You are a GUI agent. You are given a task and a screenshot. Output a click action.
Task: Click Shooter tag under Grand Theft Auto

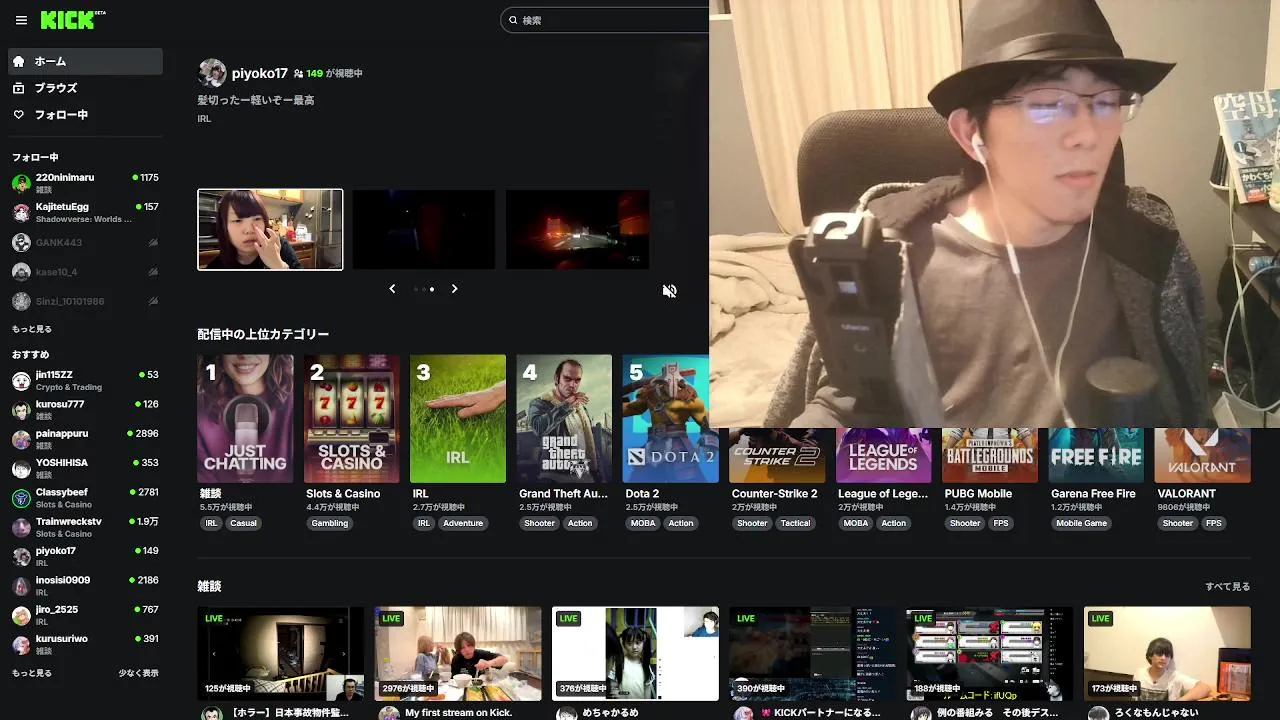coord(539,523)
